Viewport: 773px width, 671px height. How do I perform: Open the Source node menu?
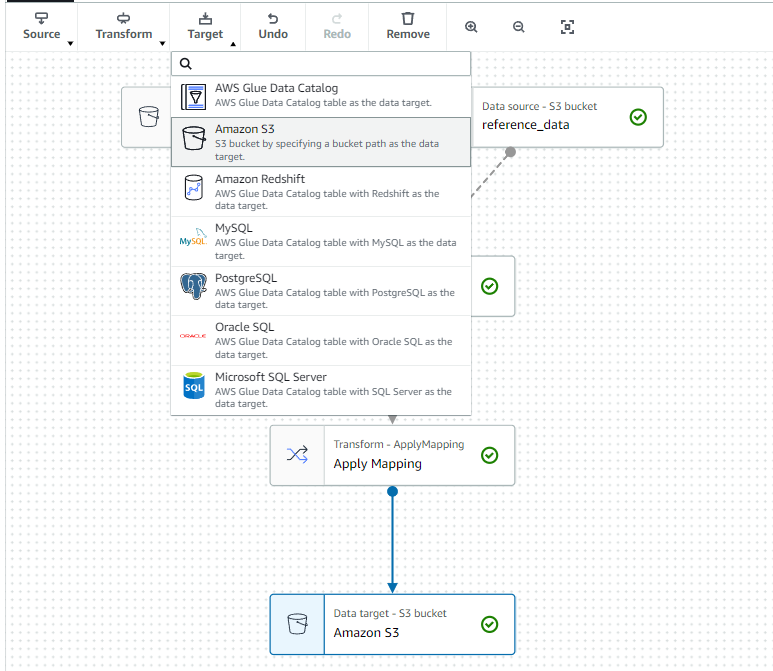point(41,27)
